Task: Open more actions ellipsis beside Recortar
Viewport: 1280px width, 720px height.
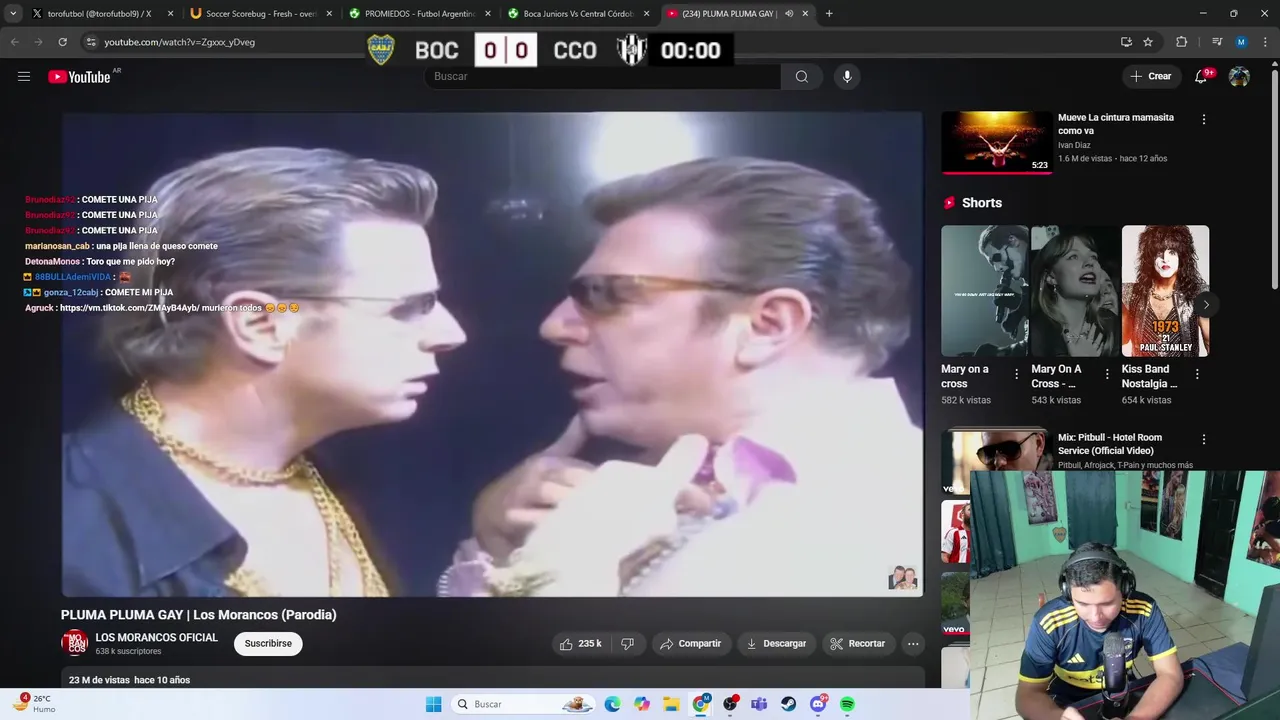Action: (913, 644)
